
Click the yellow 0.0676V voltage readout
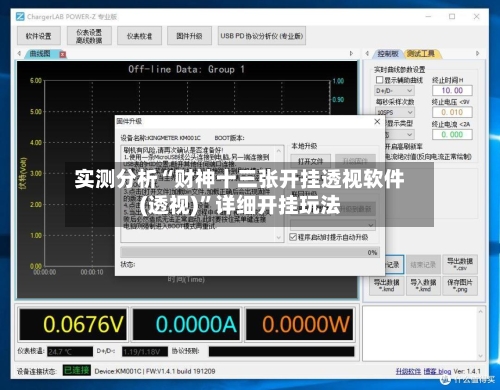coord(73,324)
